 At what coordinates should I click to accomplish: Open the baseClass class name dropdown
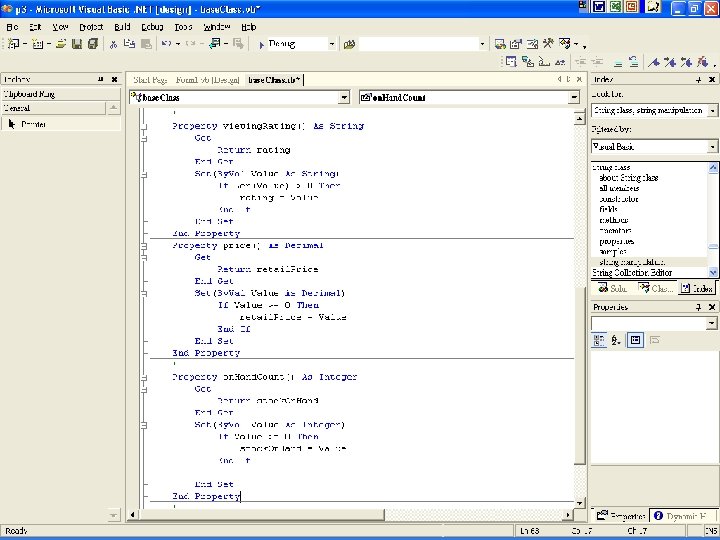click(343, 97)
